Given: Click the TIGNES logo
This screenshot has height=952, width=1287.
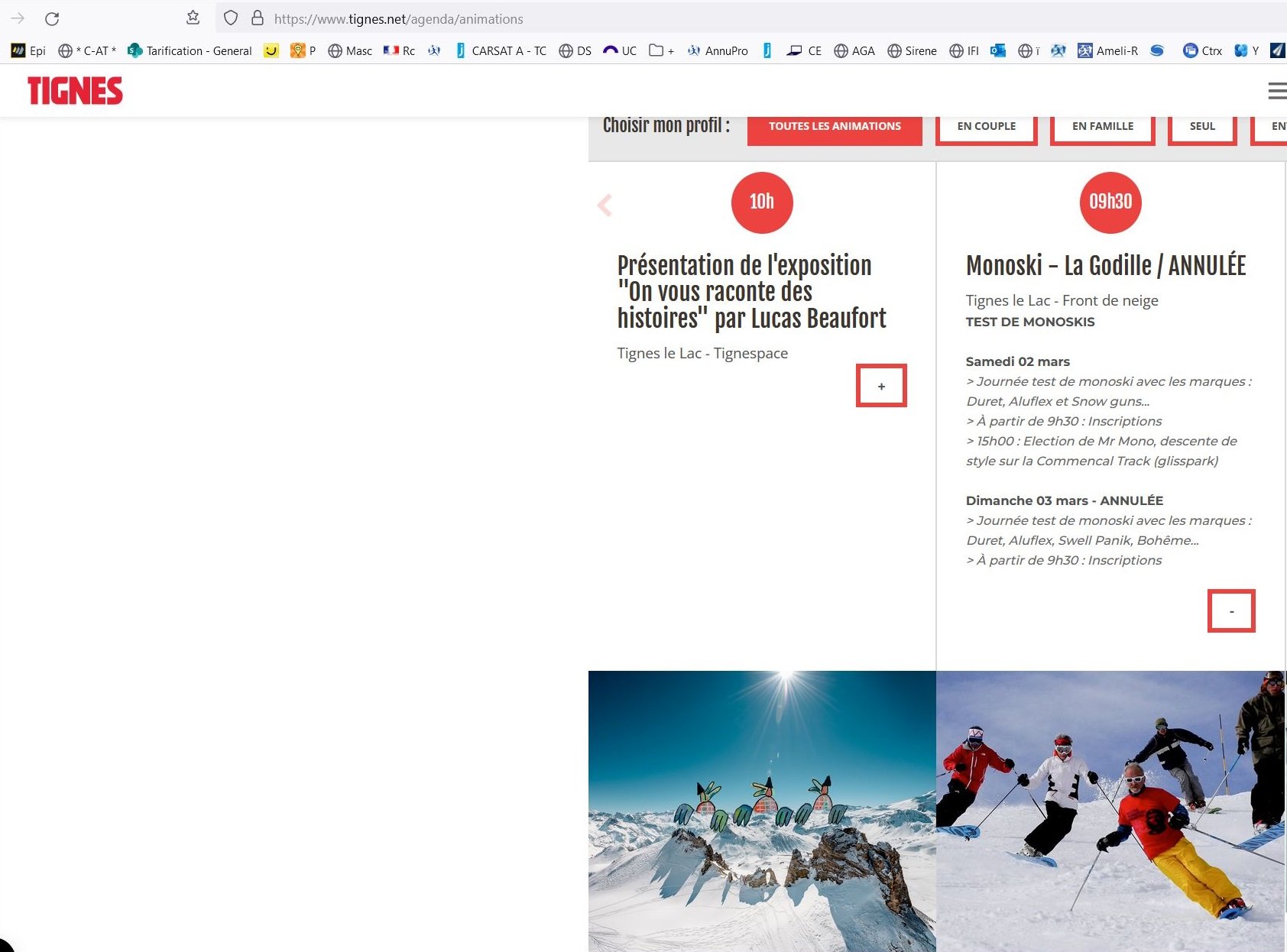Looking at the screenshot, I should [x=75, y=91].
